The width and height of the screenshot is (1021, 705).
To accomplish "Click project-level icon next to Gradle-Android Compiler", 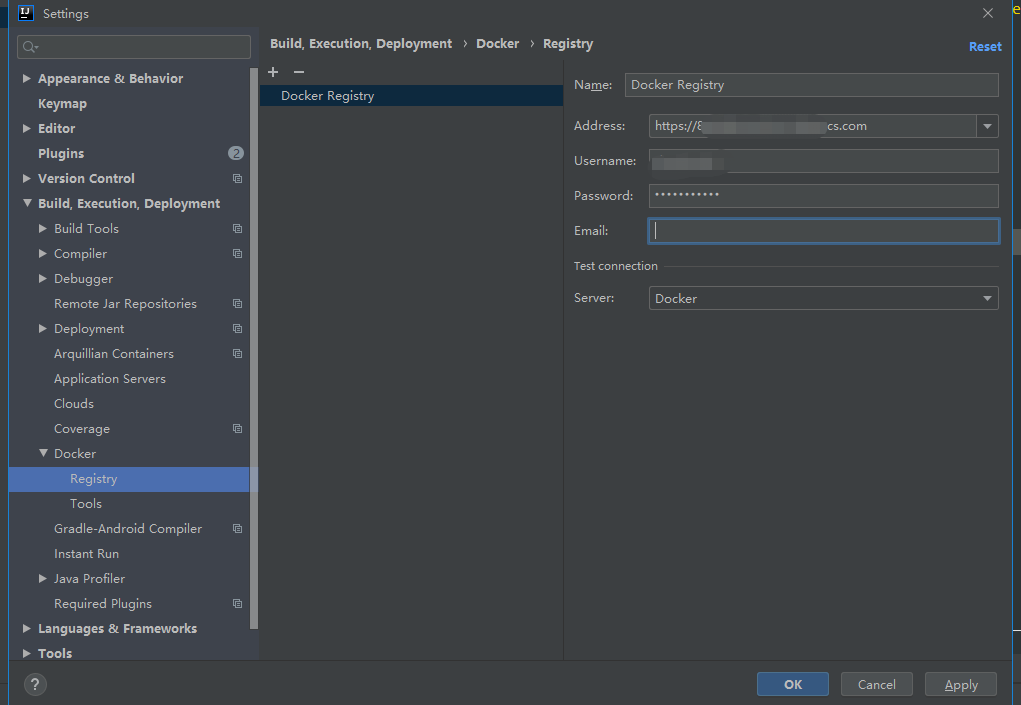I will pyautogui.click(x=238, y=529).
